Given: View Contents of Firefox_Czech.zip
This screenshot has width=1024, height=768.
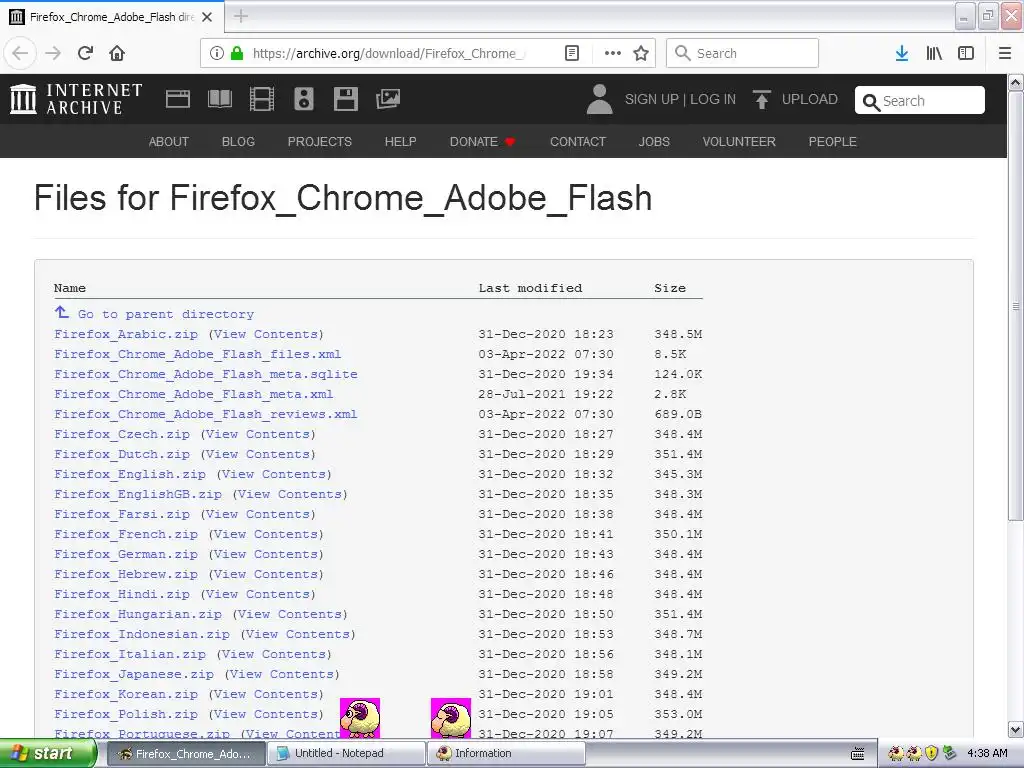Looking at the screenshot, I should pyautogui.click(x=258, y=434).
